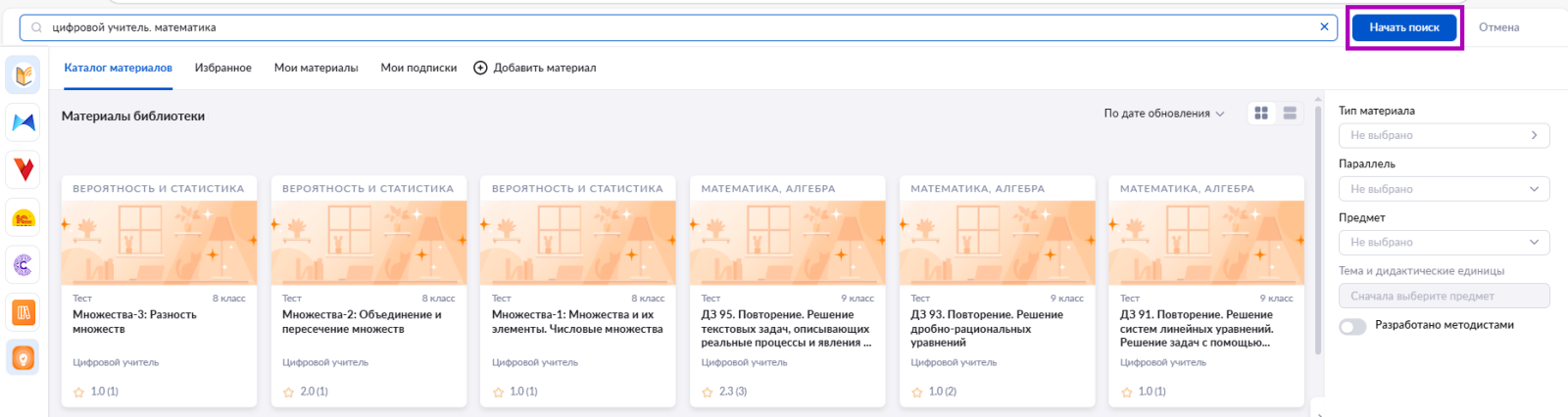Open the purple C-shaped app icon in sidebar
1568x417 pixels.
24,263
